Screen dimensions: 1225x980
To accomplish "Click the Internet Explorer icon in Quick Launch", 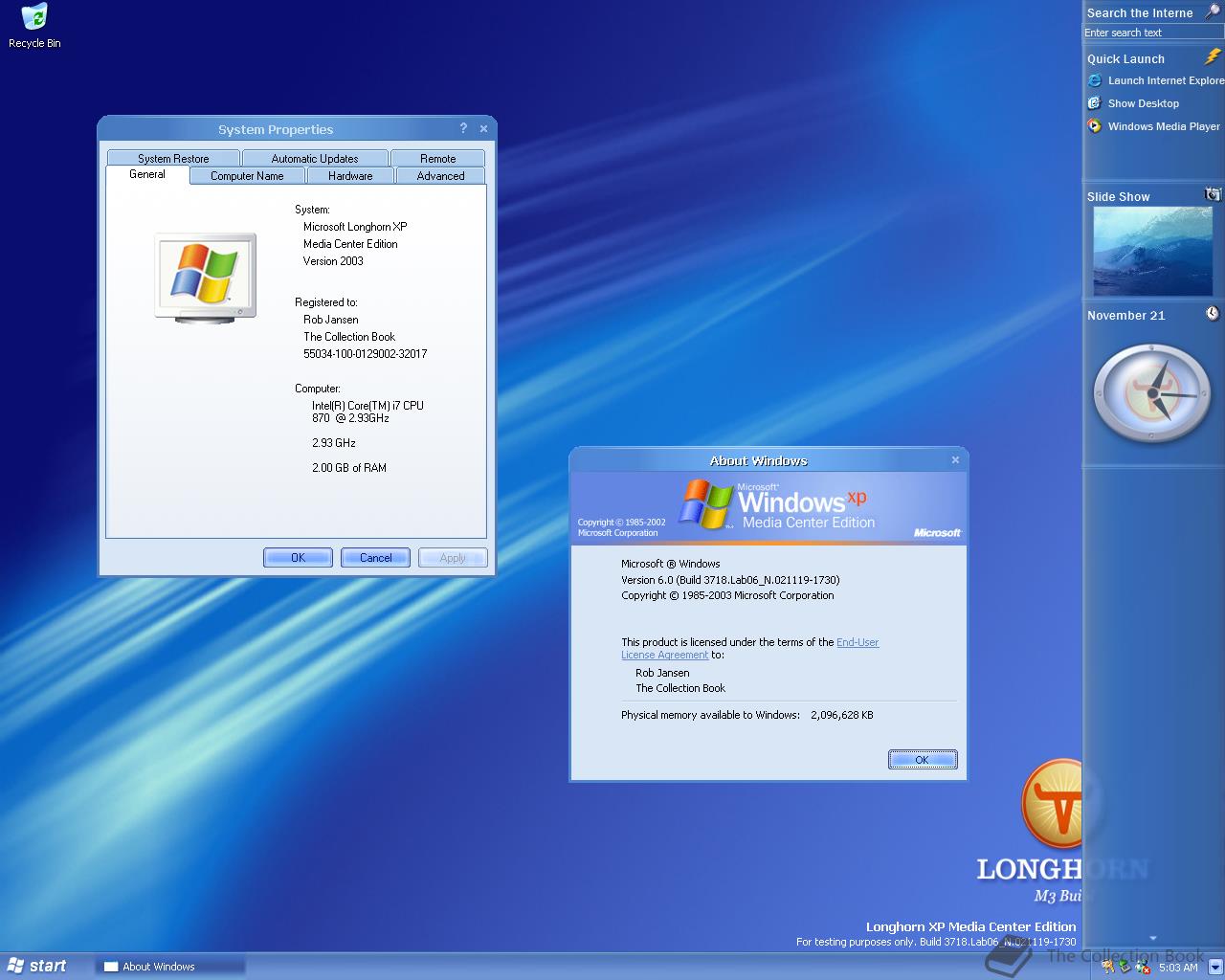I will 1095,80.
